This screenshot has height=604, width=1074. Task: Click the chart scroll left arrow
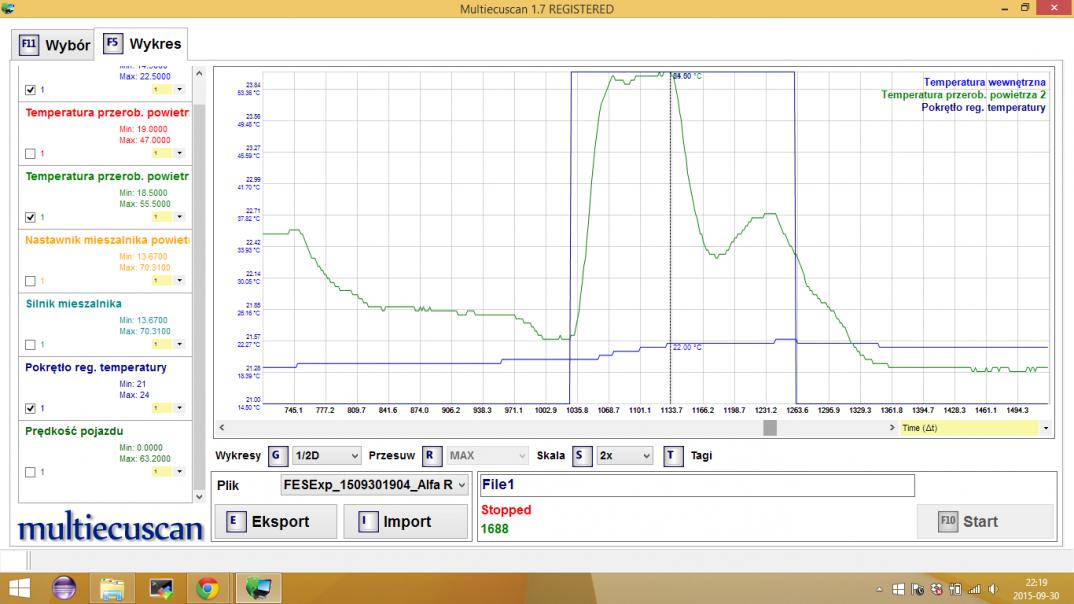pyautogui.click(x=221, y=427)
